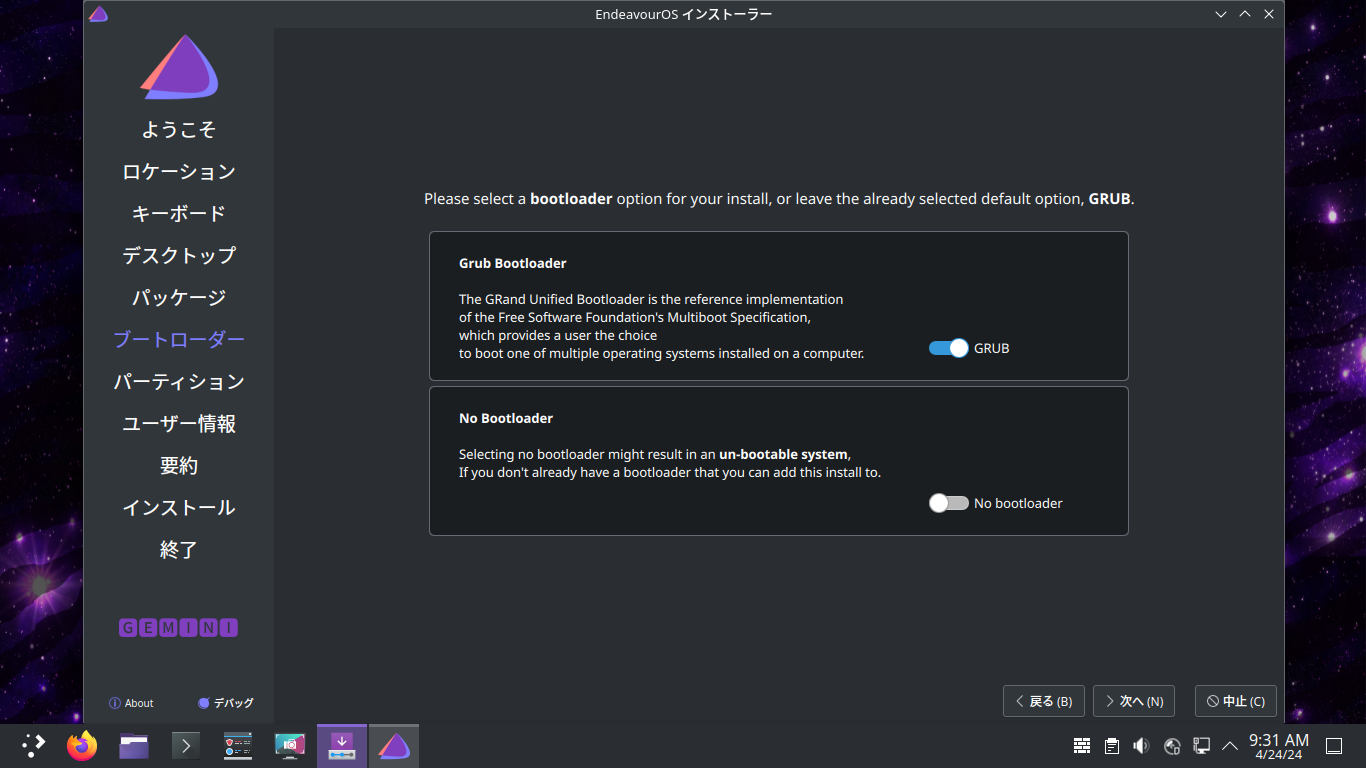Click the 戻る(B) back button
The height and width of the screenshot is (768, 1366).
[1044, 701]
